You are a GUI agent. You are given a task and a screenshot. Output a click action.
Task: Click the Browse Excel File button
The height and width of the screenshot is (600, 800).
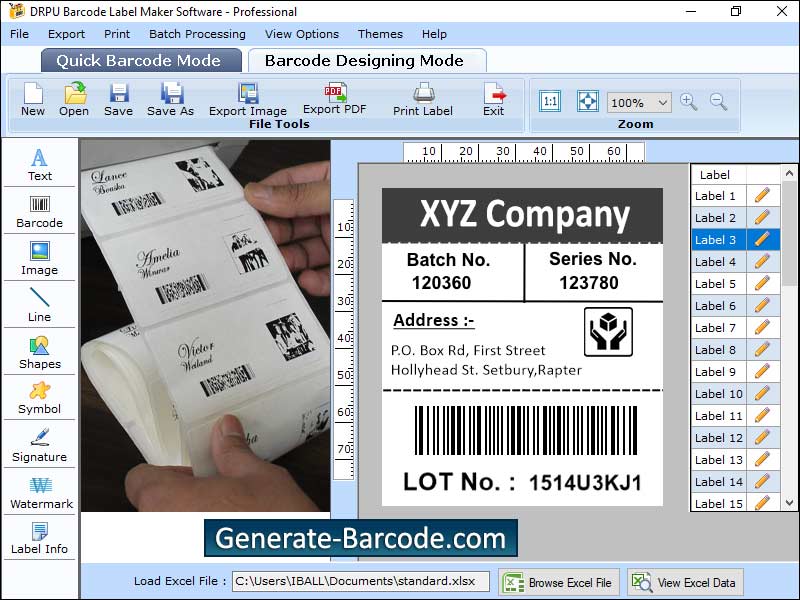(559, 582)
